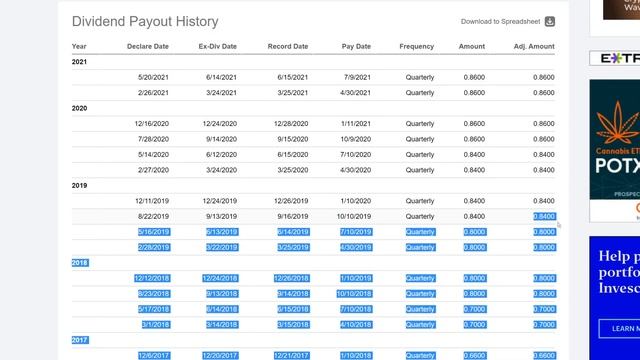Click the 2020 year row label
Screen dimensions: 640x360
point(79,108)
